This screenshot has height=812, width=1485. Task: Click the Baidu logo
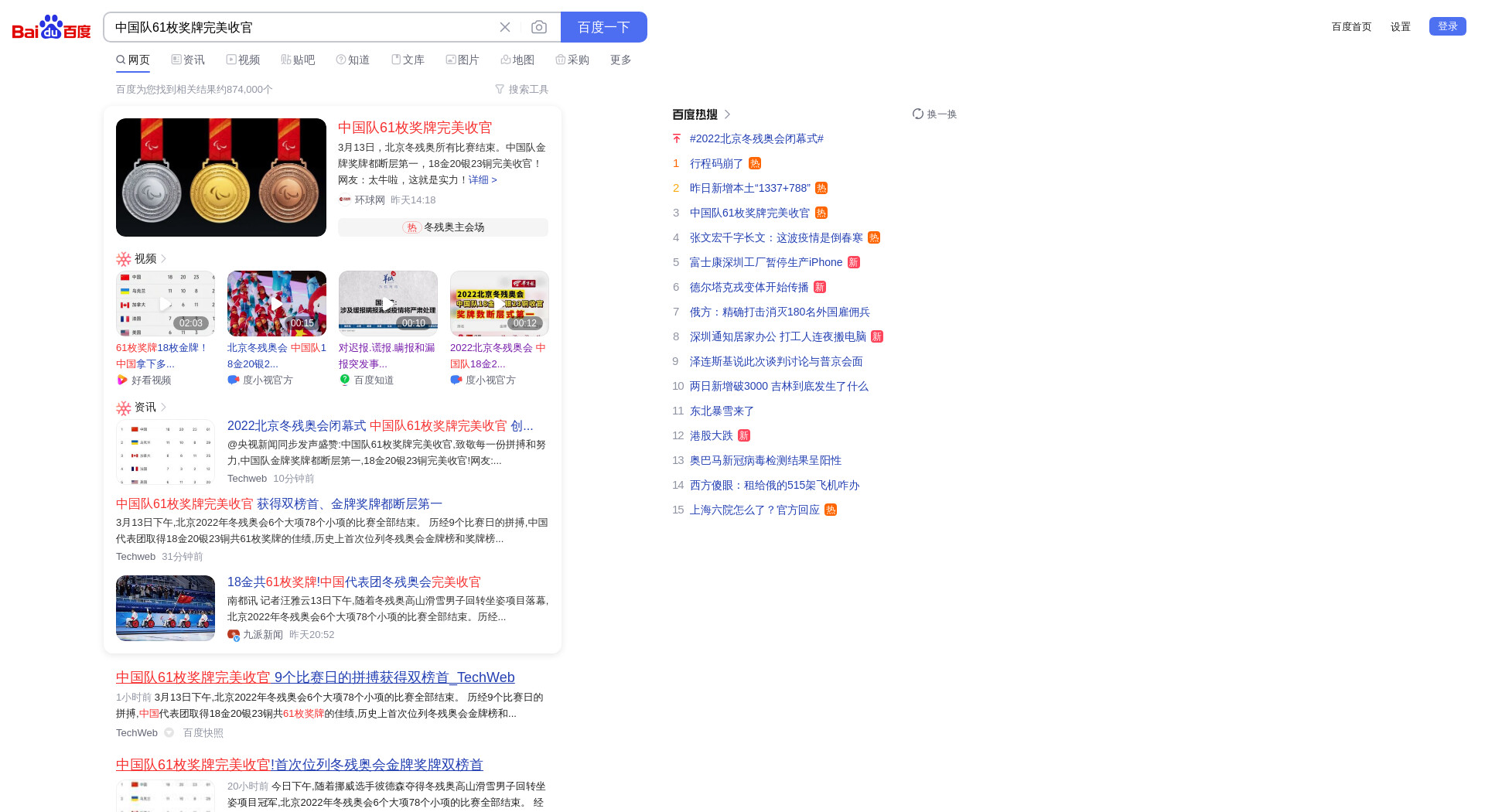[x=51, y=27]
